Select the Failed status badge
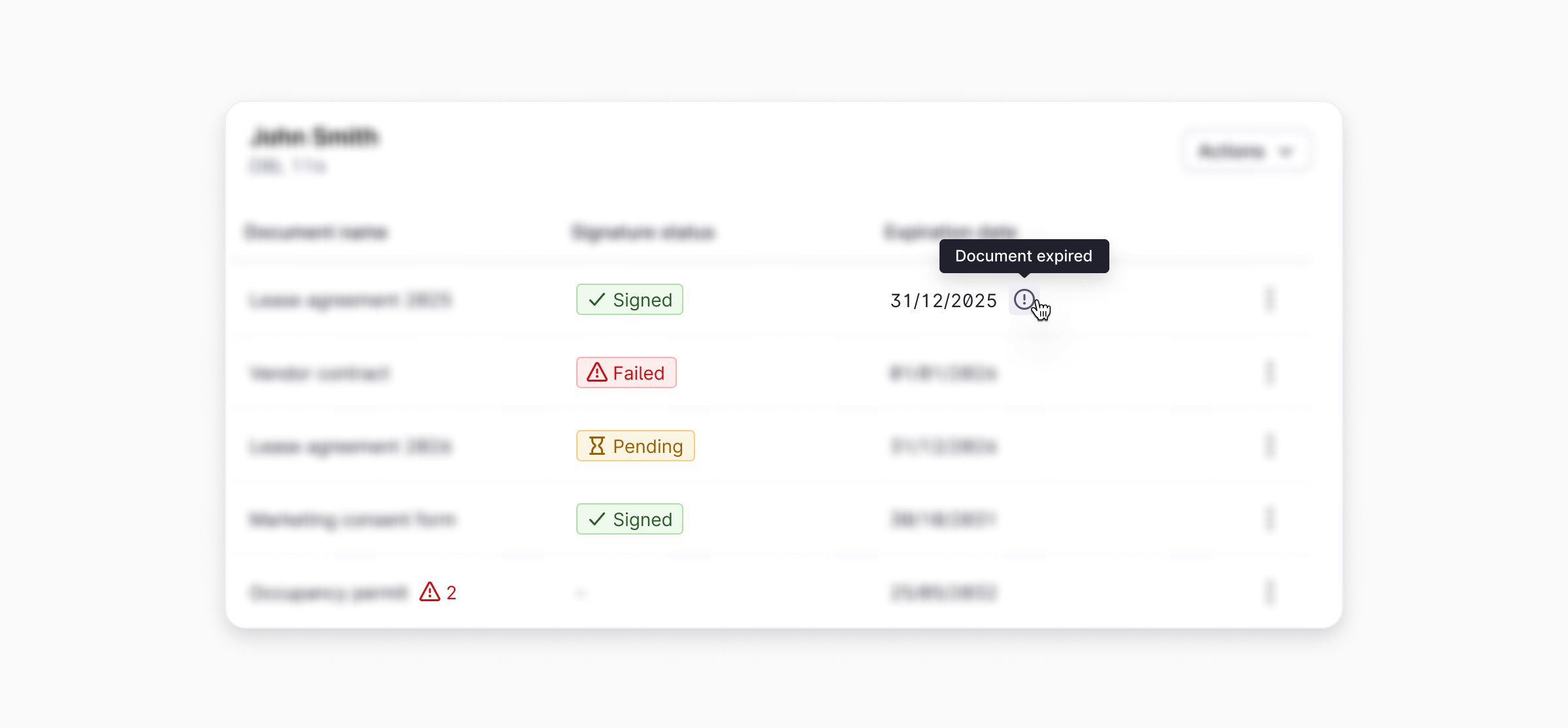Viewport: 1568px width, 728px height. click(626, 372)
